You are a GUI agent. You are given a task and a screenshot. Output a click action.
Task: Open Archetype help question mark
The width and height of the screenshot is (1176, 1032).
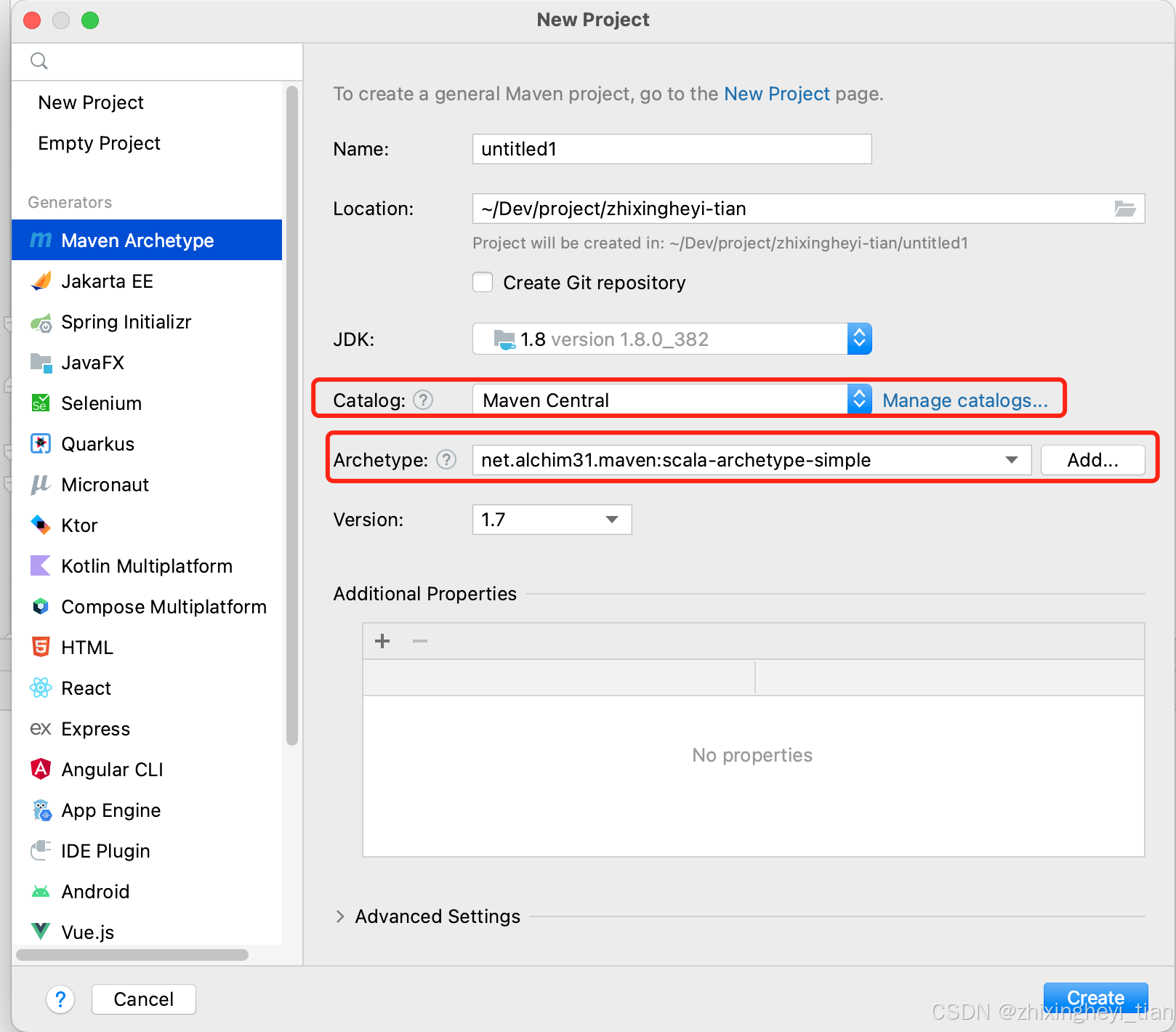(x=446, y=459)
